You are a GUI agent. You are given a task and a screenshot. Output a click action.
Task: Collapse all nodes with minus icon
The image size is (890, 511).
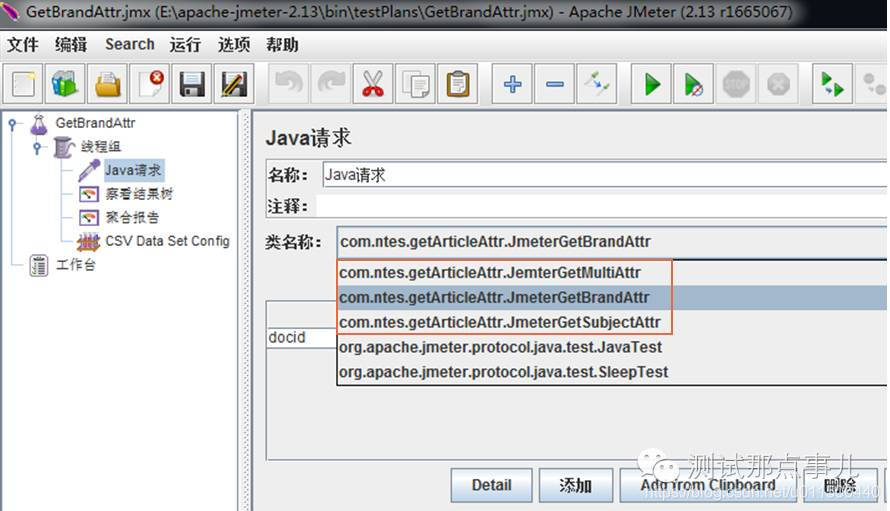[555, 84]
